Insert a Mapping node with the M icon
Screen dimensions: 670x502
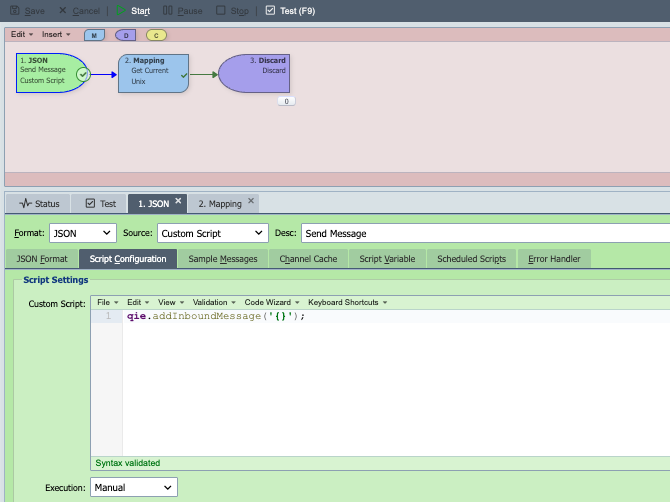pos(94,35)
